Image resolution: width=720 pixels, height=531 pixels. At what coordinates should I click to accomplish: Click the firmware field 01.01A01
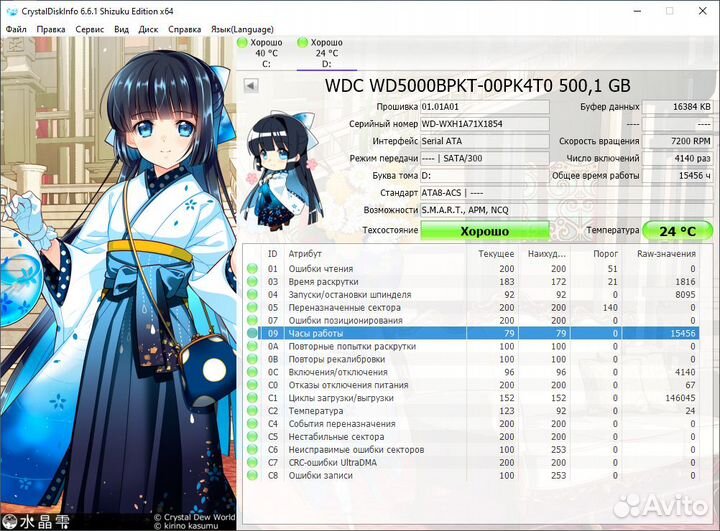[485, 107]
